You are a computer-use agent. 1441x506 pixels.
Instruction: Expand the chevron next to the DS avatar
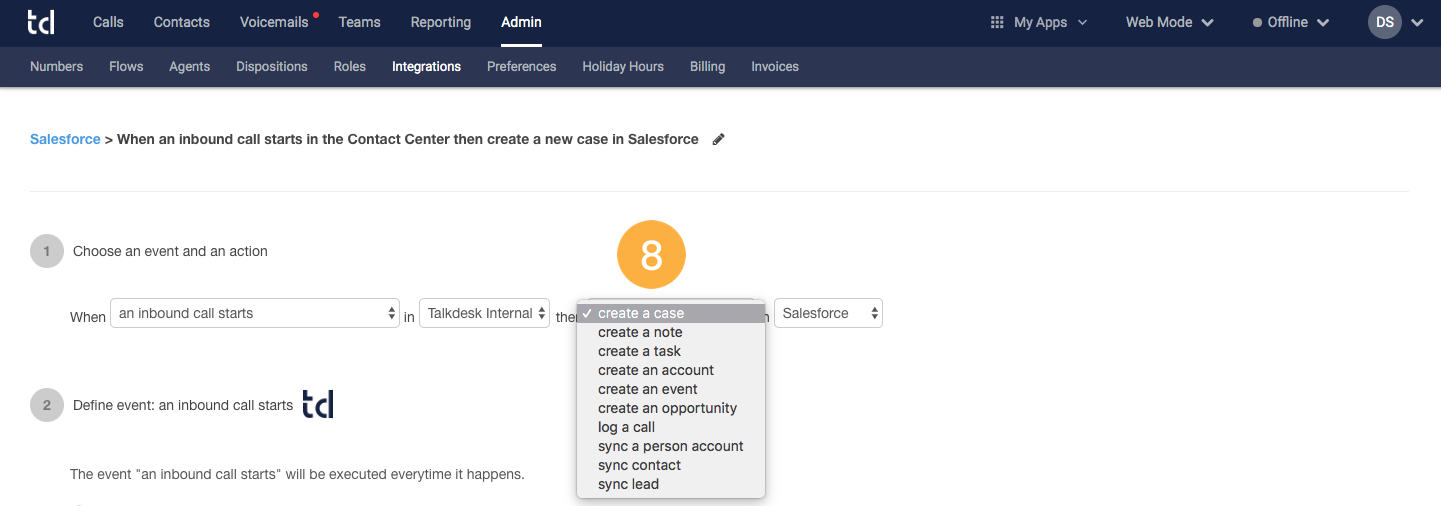pyautogui.click(x=1417, y=23)
